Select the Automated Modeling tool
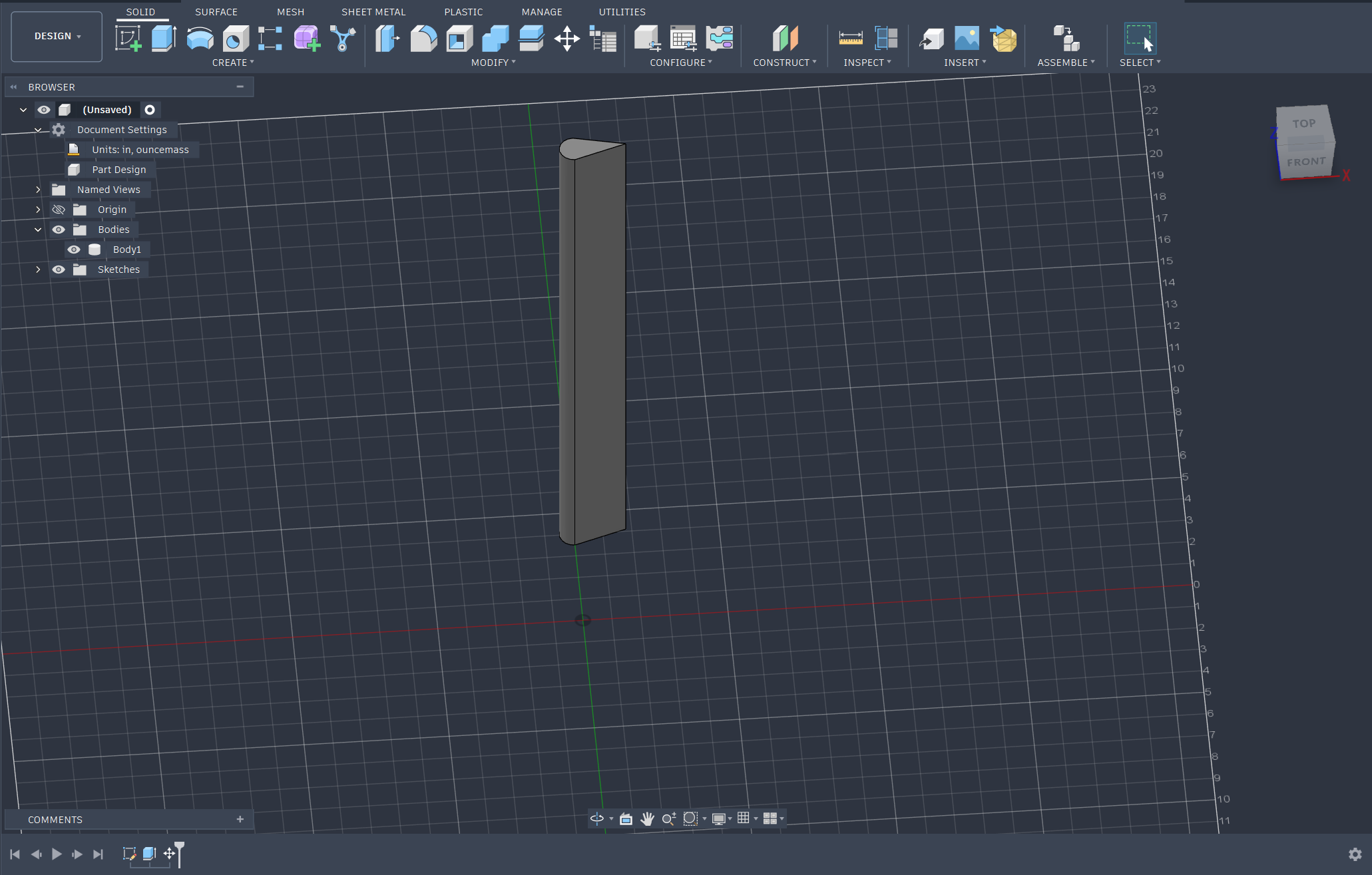Screen dimensions: 1372x875 click(343, 39)
